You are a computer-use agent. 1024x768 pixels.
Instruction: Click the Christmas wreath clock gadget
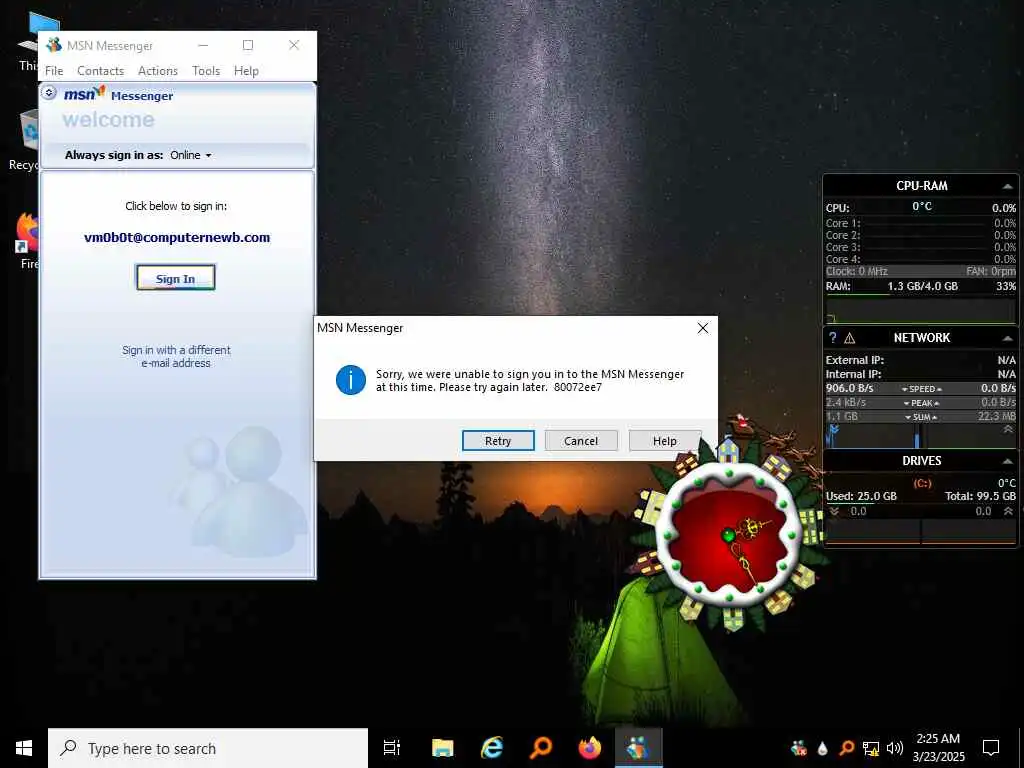pyautogui.click(x=730, y=534)
